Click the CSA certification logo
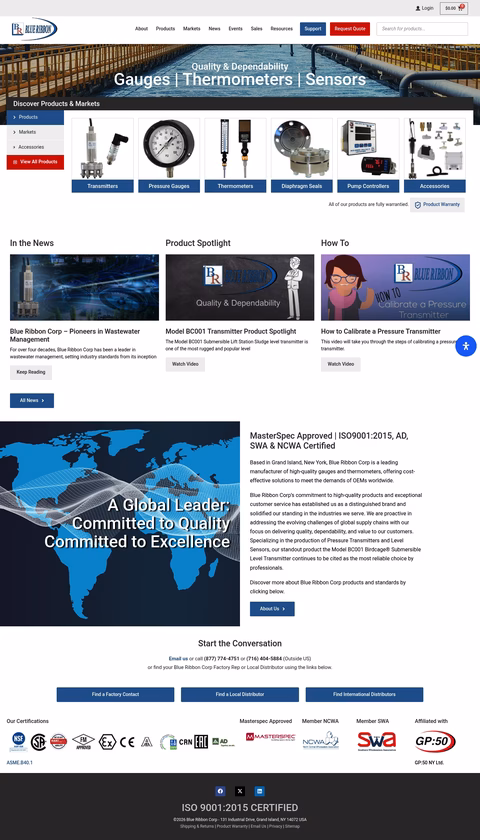 (x=38, y=741)
